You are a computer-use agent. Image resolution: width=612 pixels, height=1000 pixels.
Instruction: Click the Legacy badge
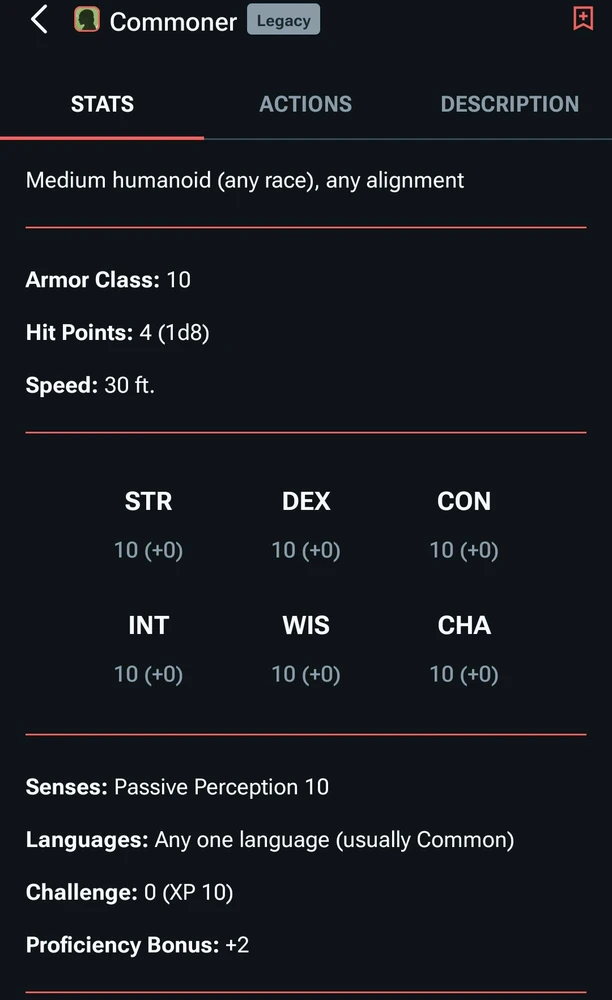[283, 20]
